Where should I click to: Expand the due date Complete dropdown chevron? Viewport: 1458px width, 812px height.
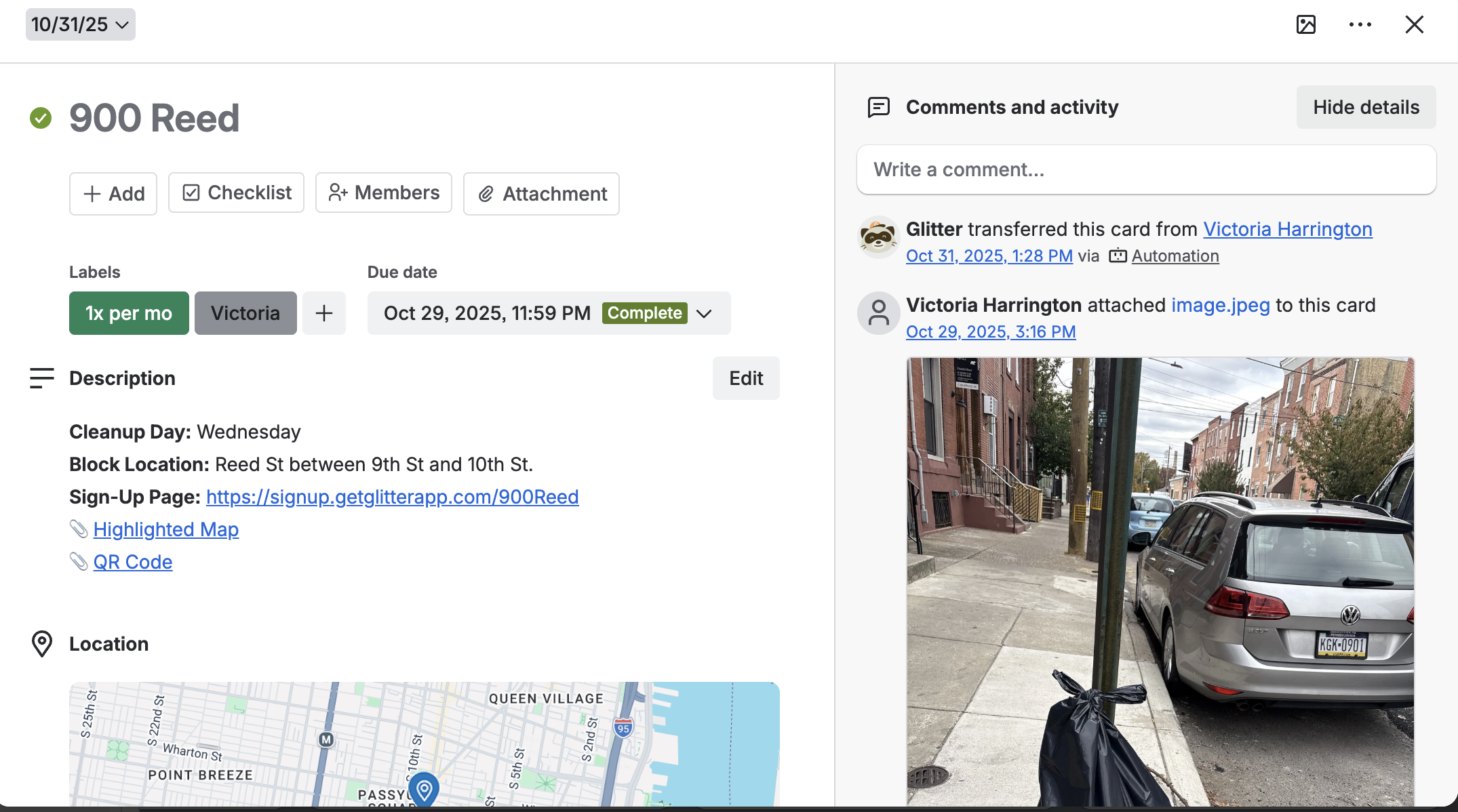click(704, 313)
